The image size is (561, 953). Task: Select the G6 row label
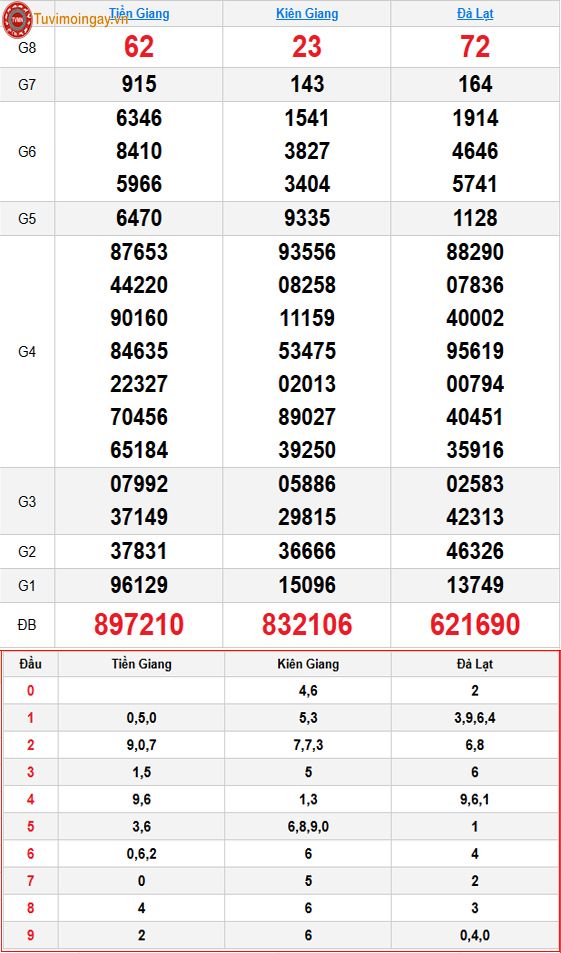(x=27, y=151)
